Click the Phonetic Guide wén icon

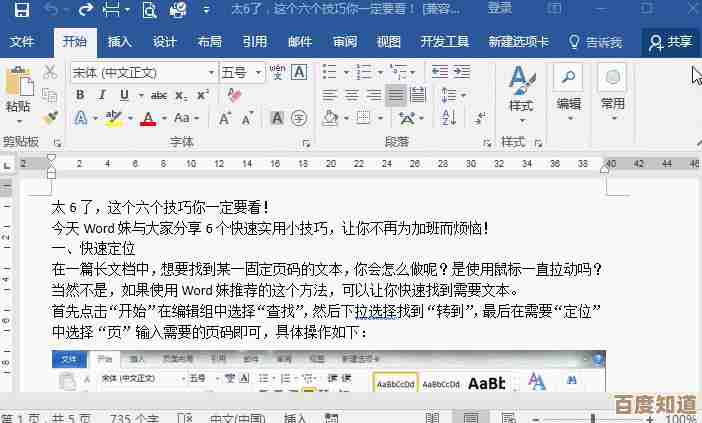pos(277,72)
